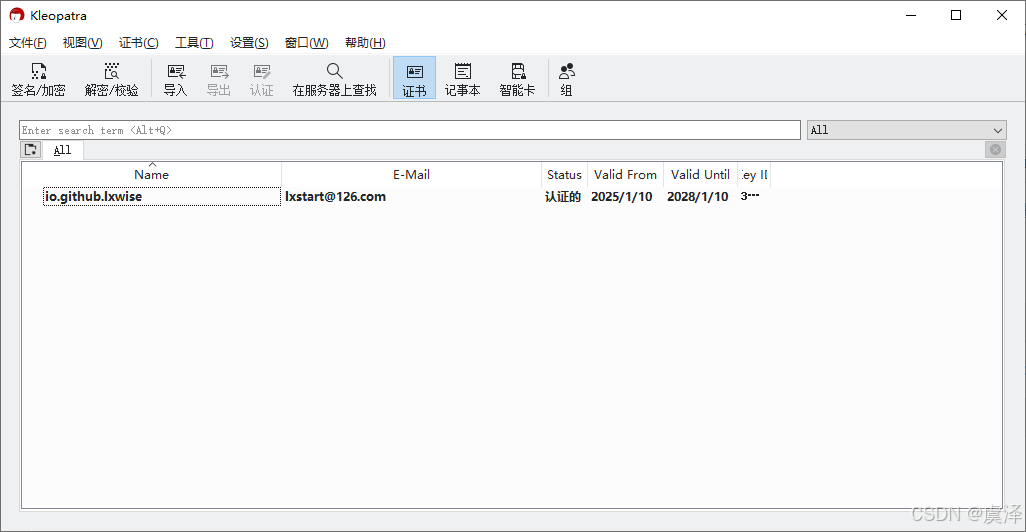Screen dimensions: 1026x532
Task: Click the truncated key ID cell 3…
Action: click(x=750, y=196)
